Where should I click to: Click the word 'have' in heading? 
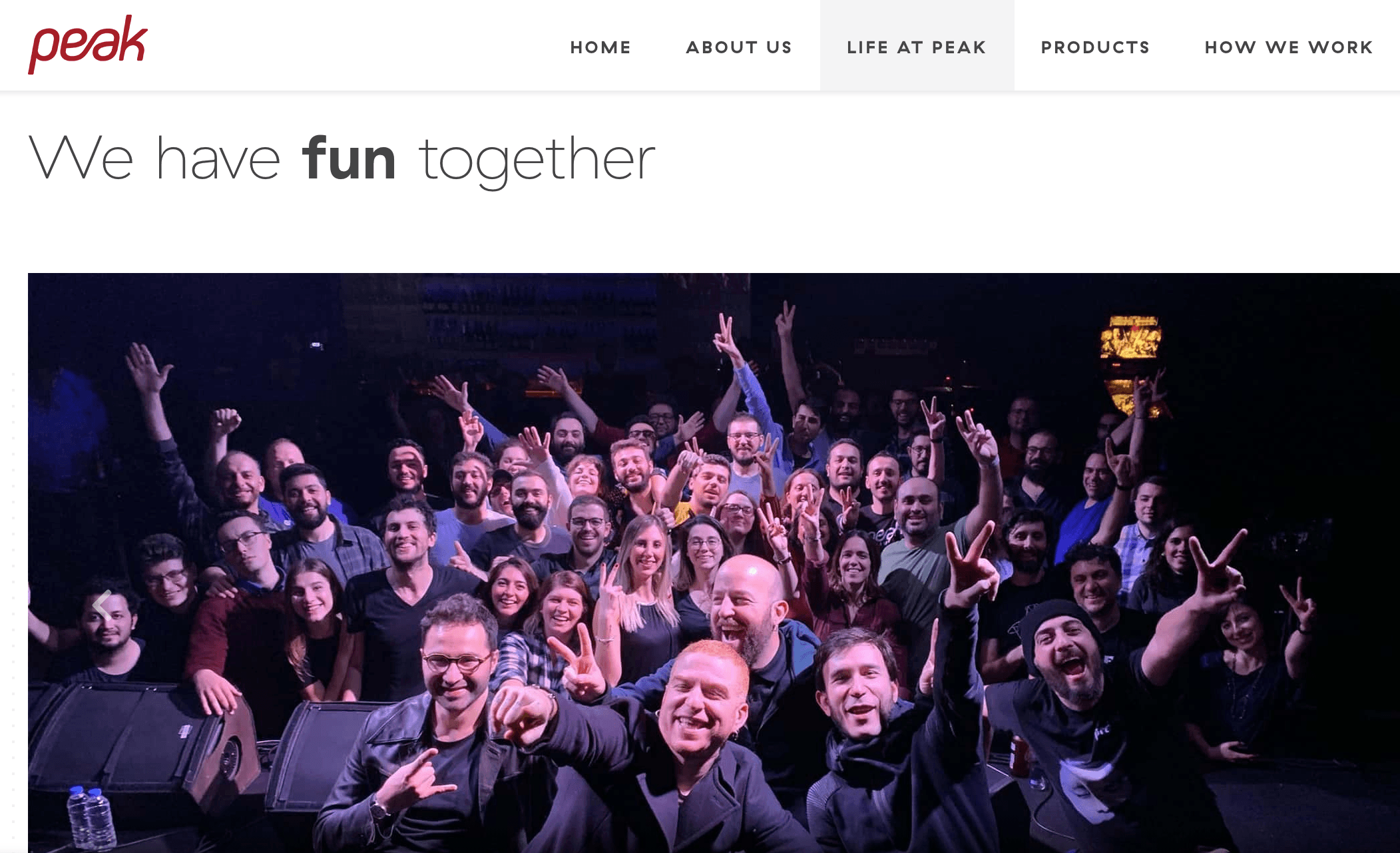(x=218, y=158)
